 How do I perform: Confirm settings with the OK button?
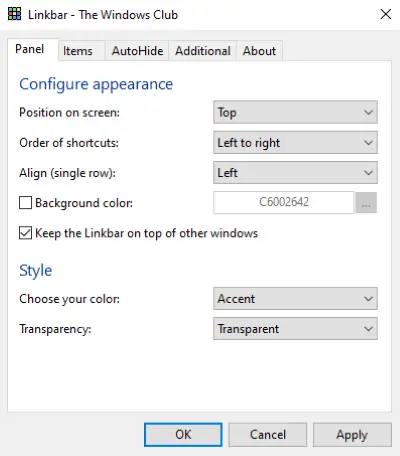183,435
